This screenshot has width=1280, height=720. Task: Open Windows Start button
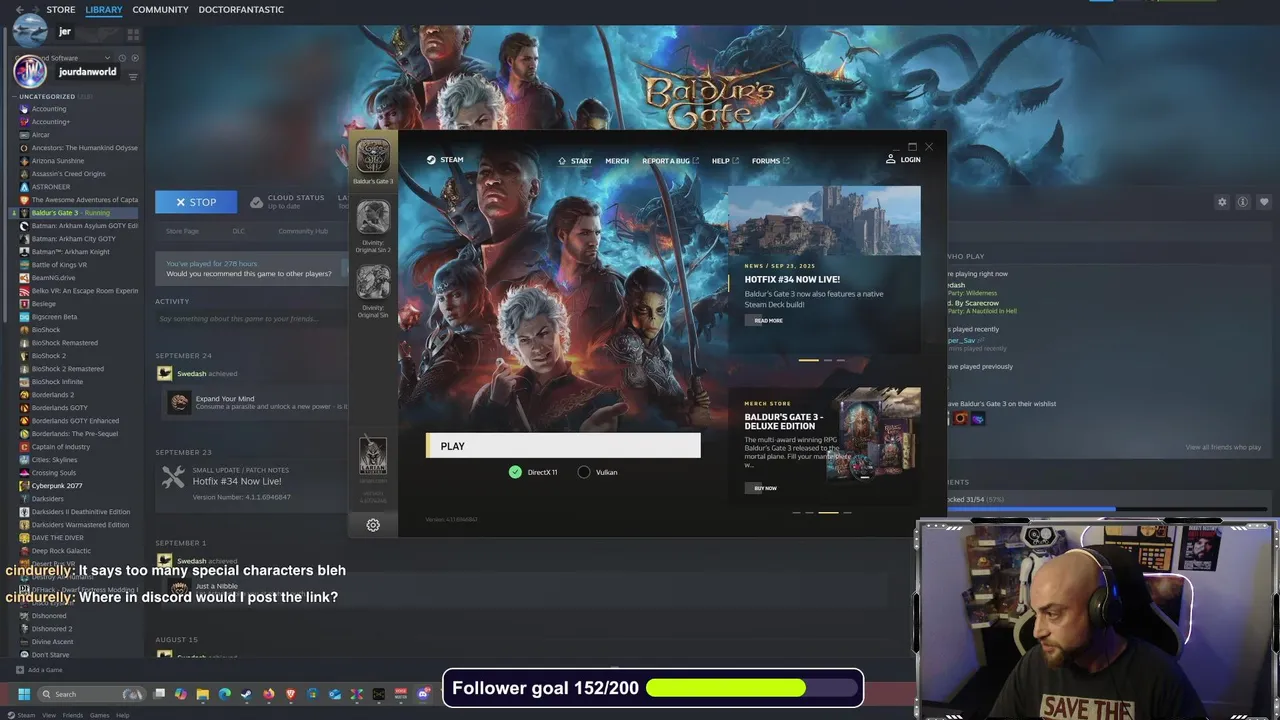click(x=24, y=694)
